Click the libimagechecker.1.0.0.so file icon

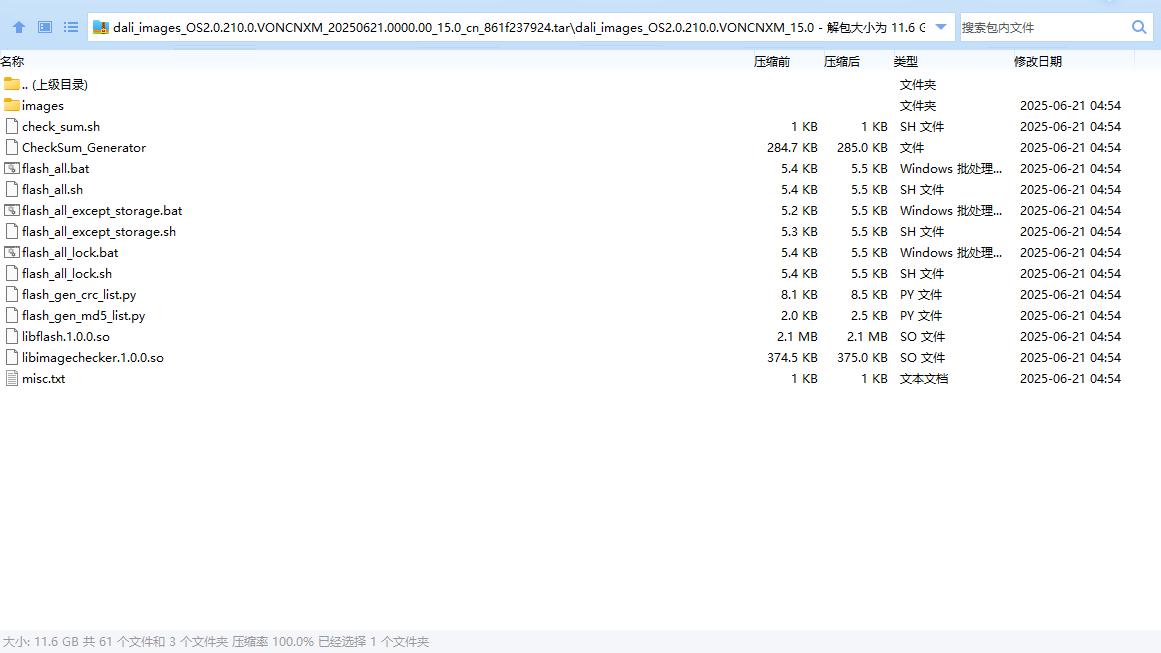[x=12, y=357]
